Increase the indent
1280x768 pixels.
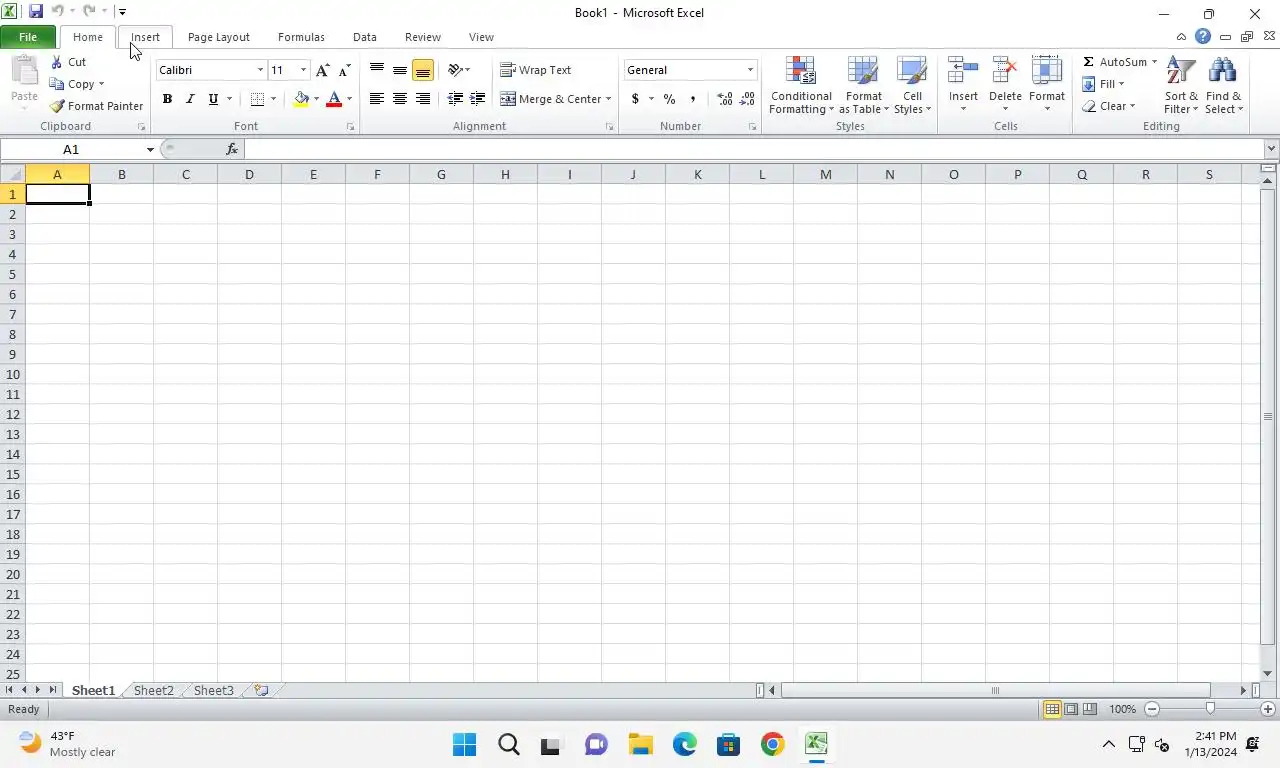478,99
